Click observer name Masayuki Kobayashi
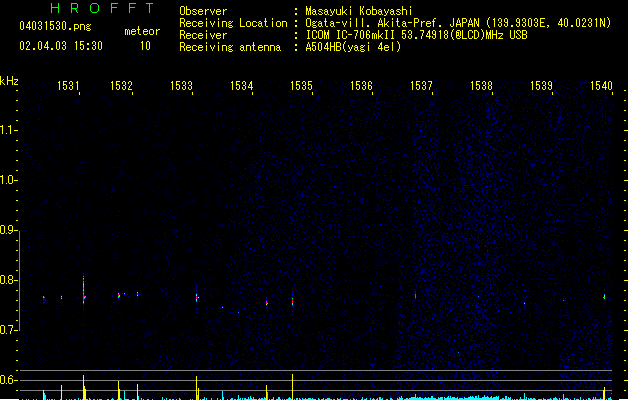 point(359,11)
